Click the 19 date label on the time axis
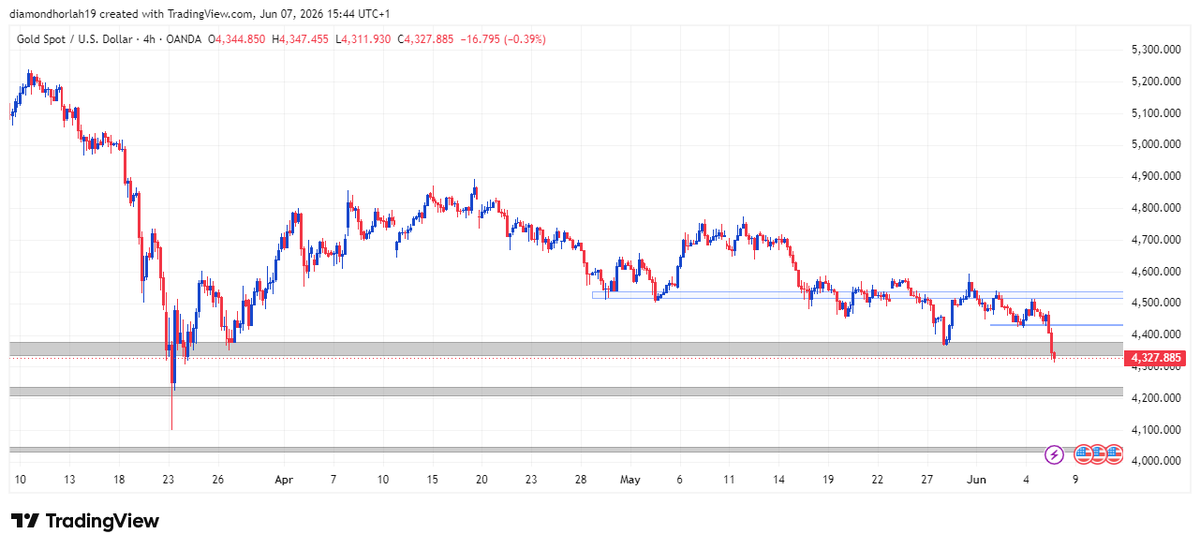 828,480
